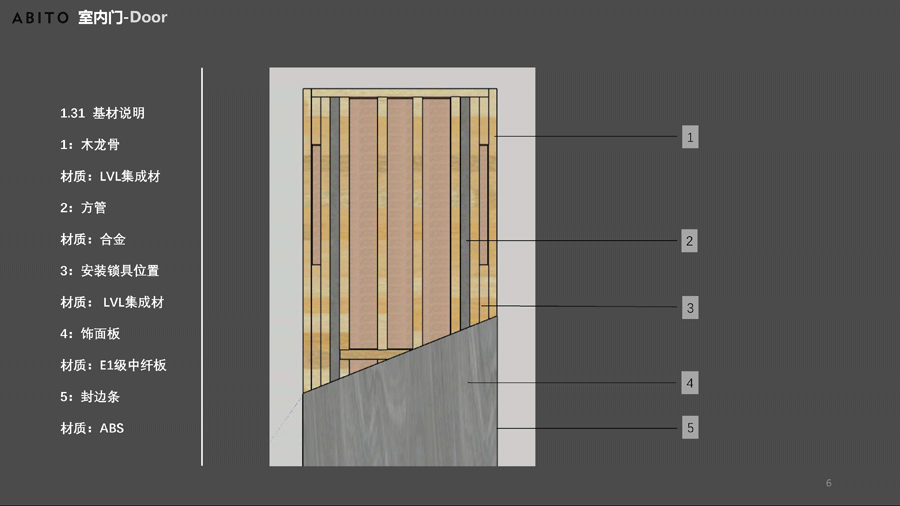Select callout number box 3
900x506 pixels.
690,308
